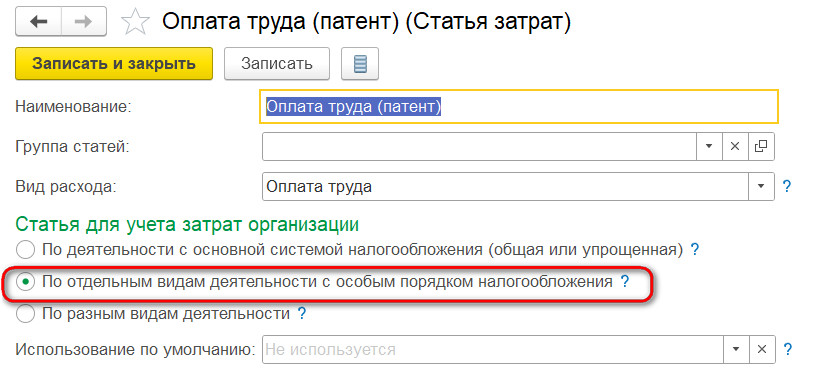The width and height of the screenshot is (830, 376).
Task: Click the Использование по умолчанию label
Action: 136,350
